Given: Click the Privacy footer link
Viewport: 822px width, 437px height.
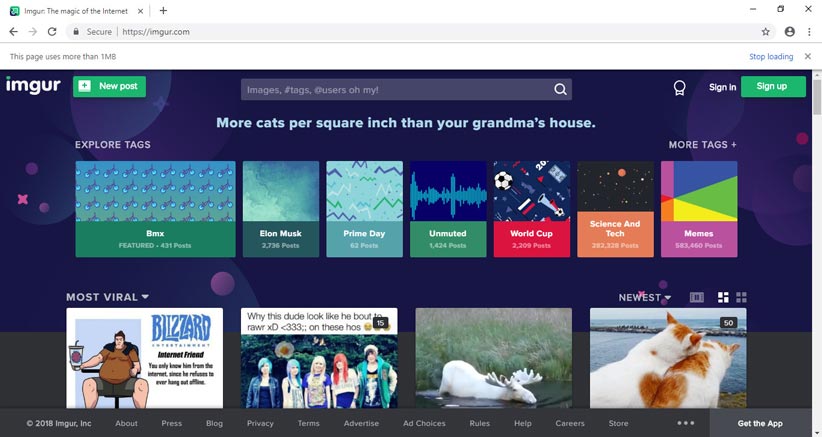Looking at the screenshot, I should [x=261, y=423].
